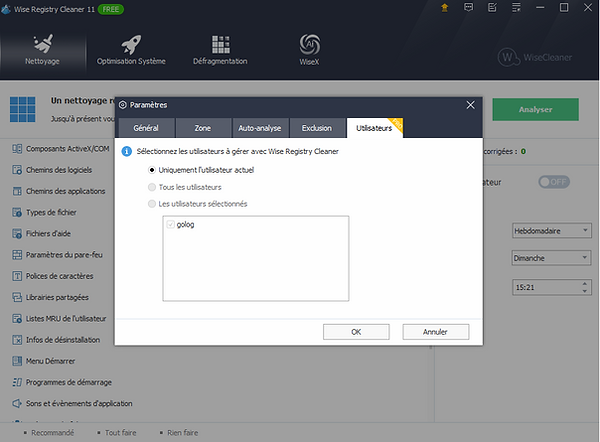Click the FREE badge
The image size is (600, 442).
click(x=111, y=10)
